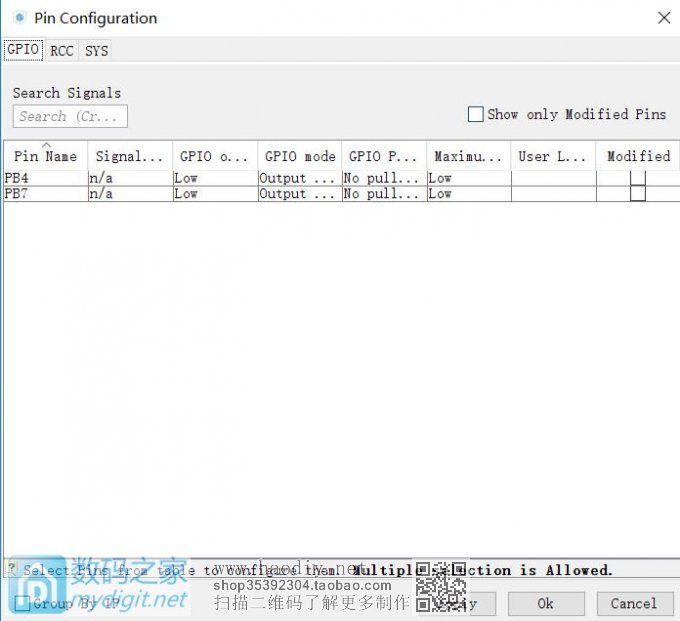Click the help question mark icon
The width and height of the screenshot is (680, 621).
[x=11, y=569]
